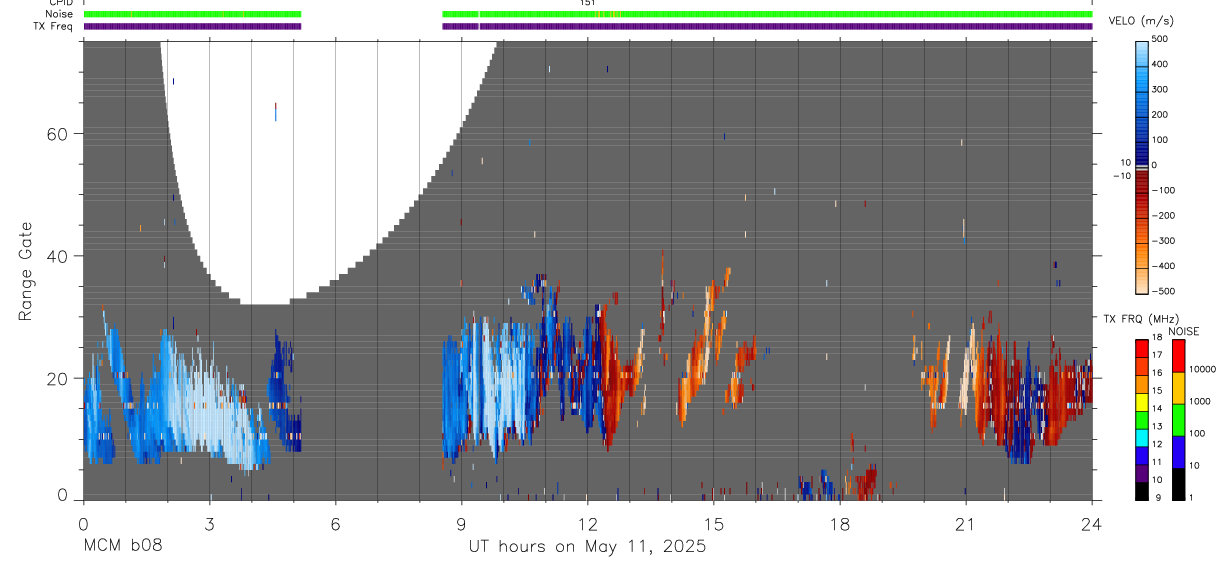Select the yellow swatch in TX FRQ legend

1142,401
